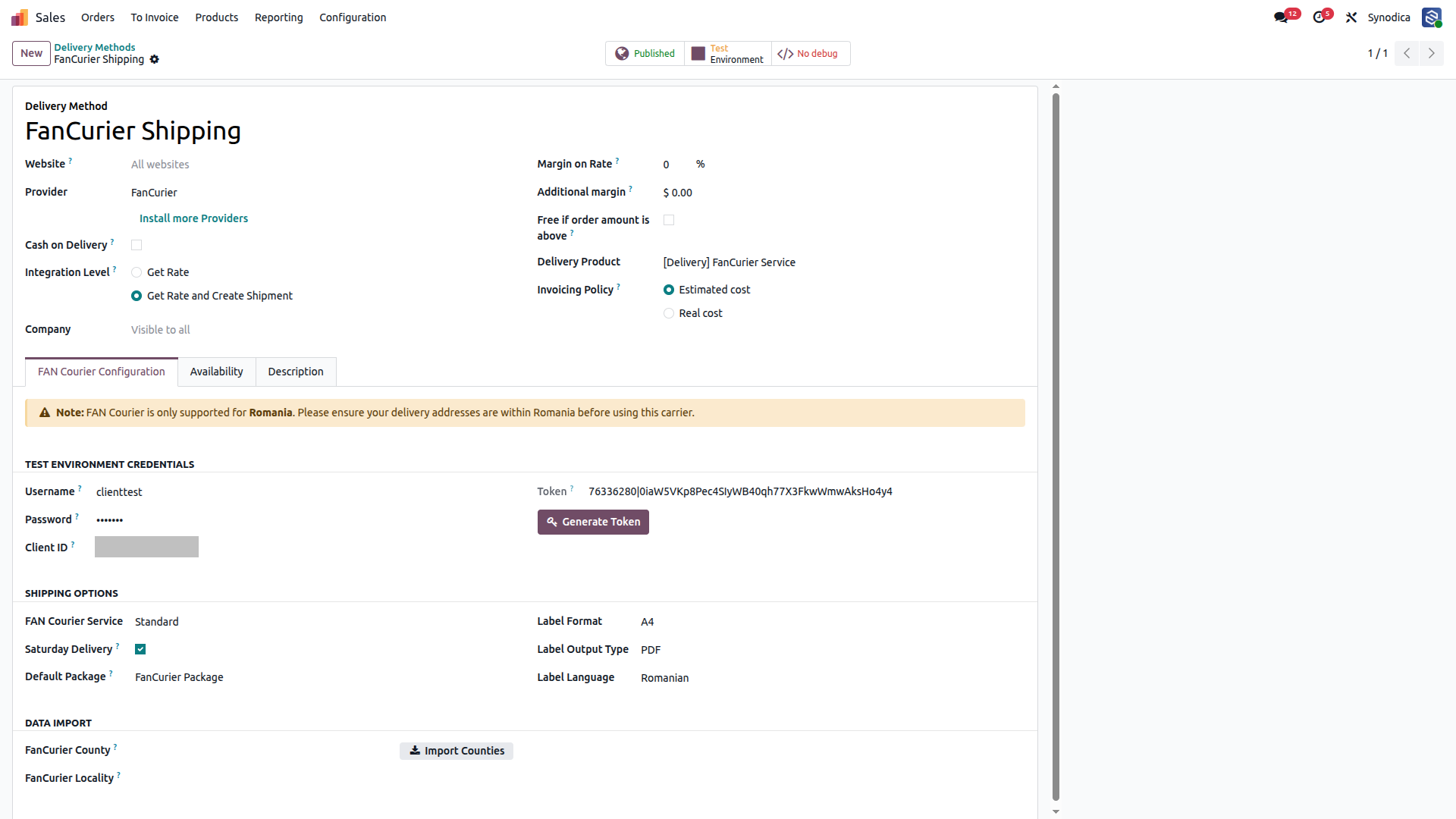
Task: Open the Delivery Product dropdown
Action: click(843, 262)
